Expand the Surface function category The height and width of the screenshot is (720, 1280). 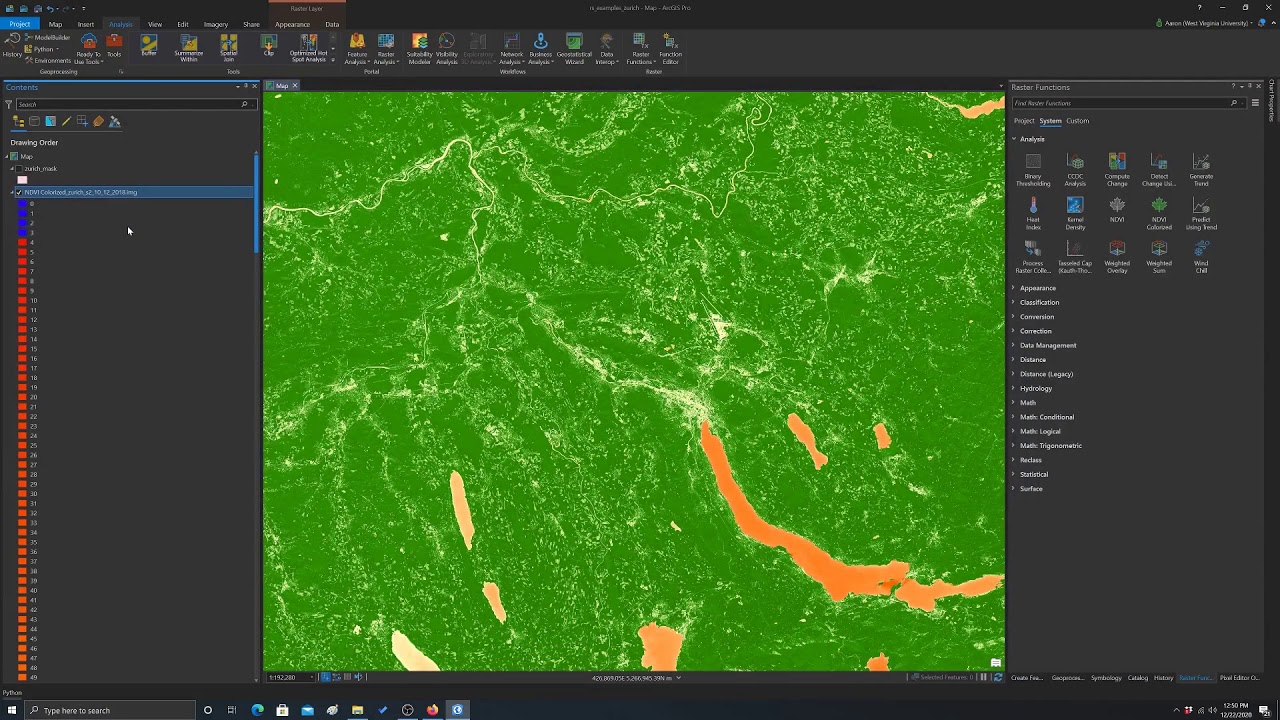1014,488
